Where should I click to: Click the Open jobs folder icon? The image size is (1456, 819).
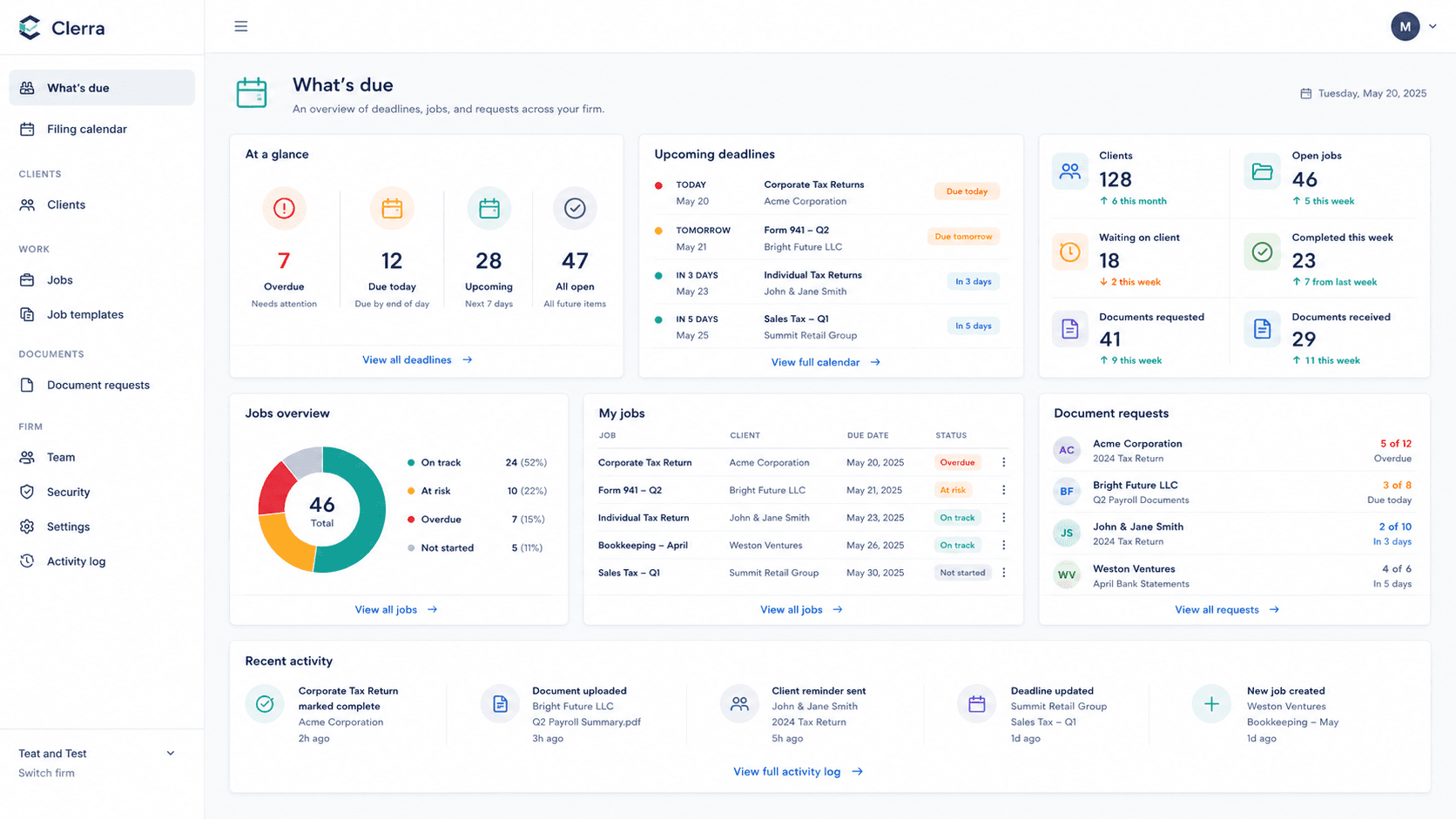1262,171
